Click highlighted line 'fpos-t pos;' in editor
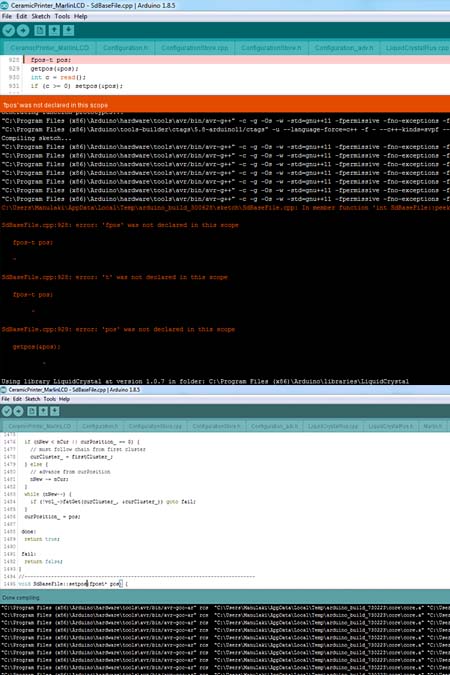This screenshot has height=675, width=450. [x=51, y=60]
